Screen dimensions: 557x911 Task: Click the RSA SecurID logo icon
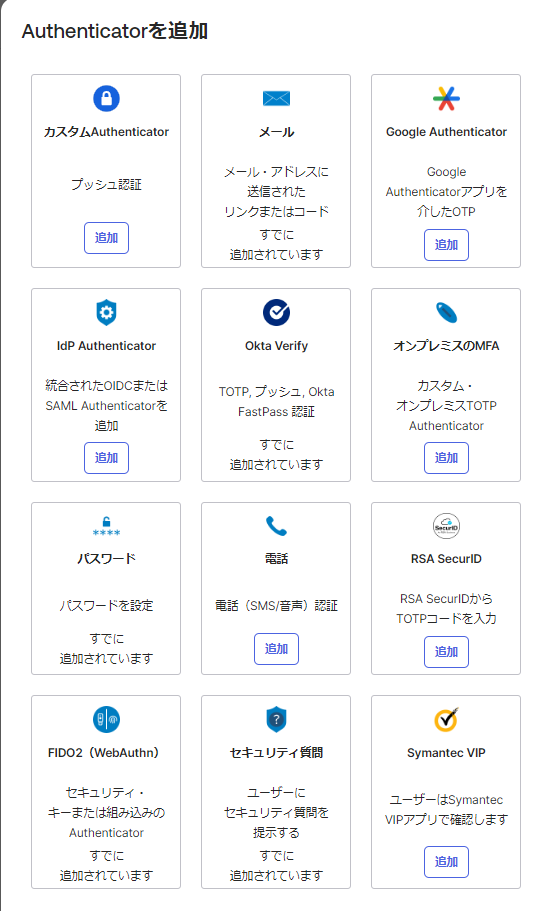coord(446,526)
